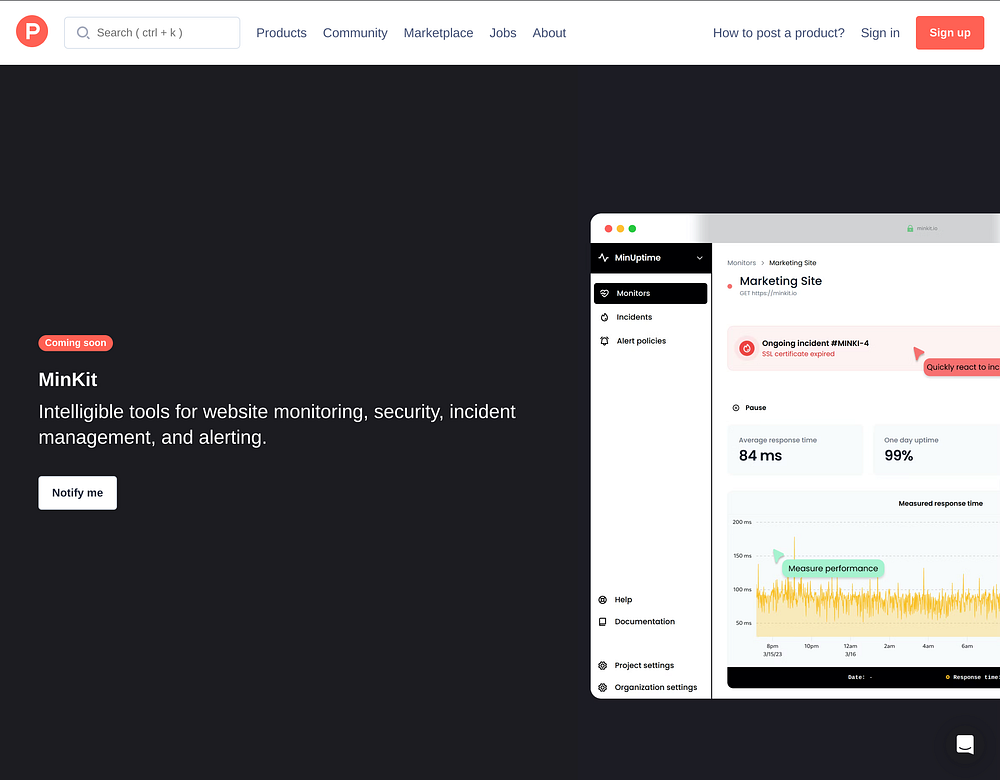Image resolution: width=1000 pixels, height=780 pixels.
Task: Open Incidents in the sidebar
Action: 634,317
